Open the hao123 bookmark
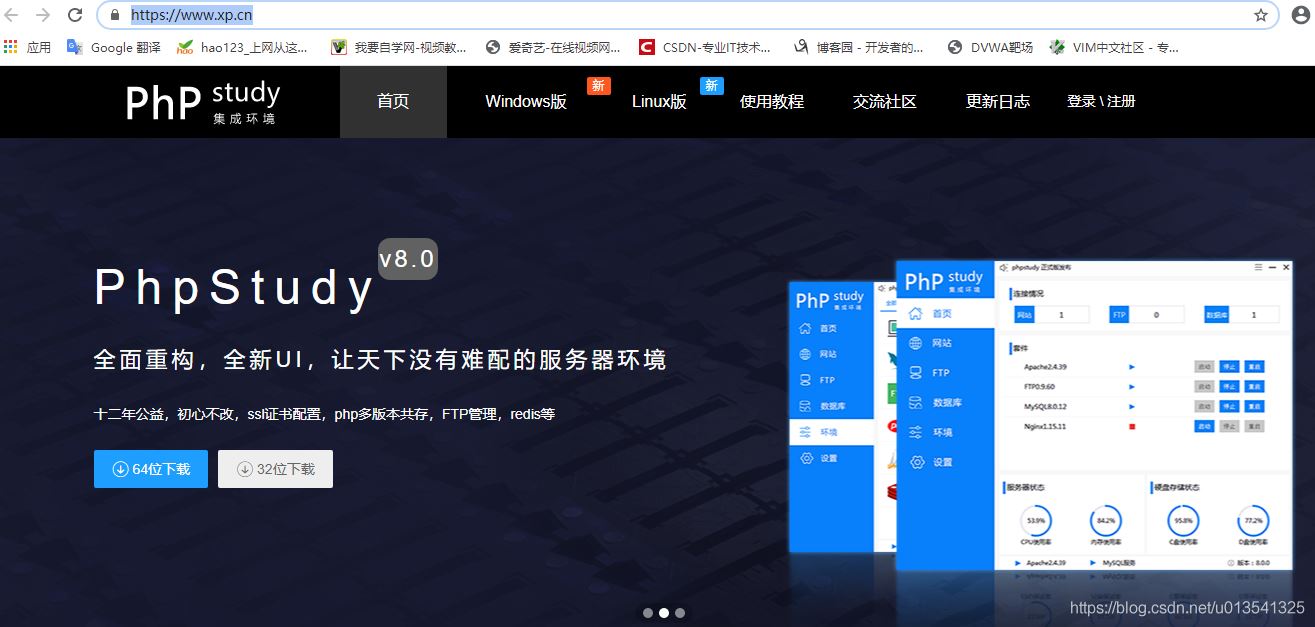 coord(242,47)
